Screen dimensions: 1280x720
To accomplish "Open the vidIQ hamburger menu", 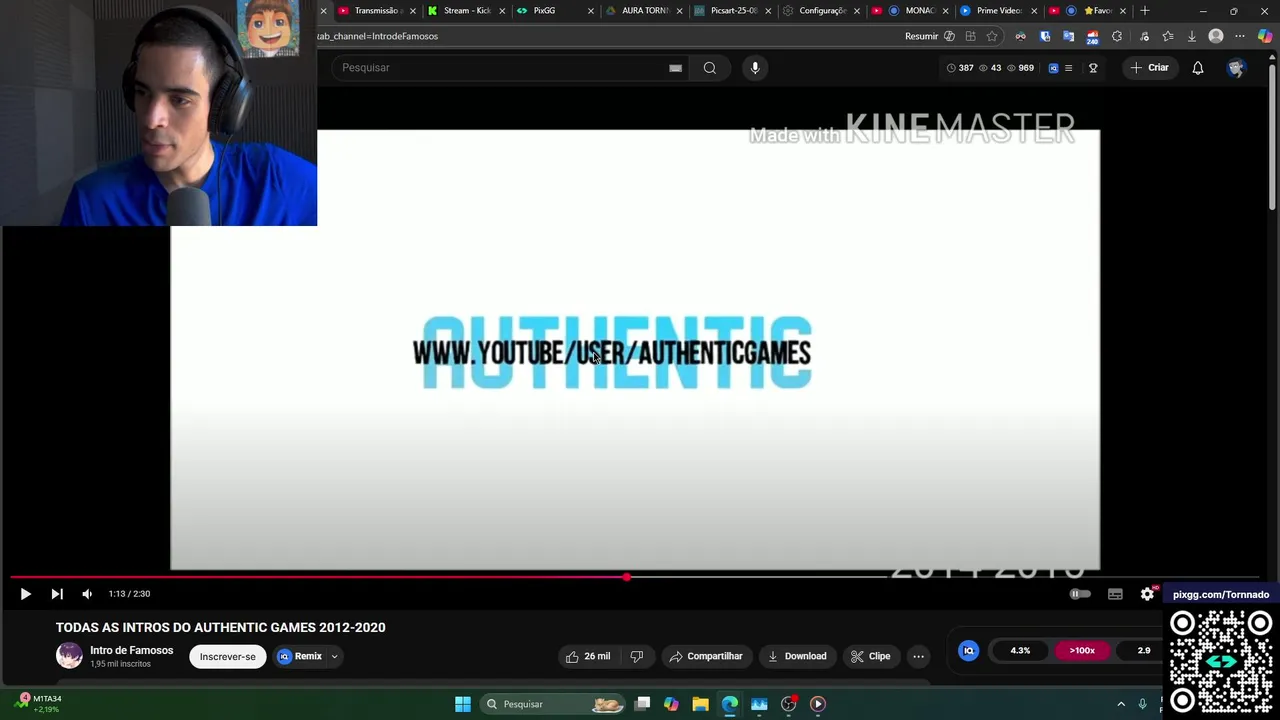I will 1068,68.
